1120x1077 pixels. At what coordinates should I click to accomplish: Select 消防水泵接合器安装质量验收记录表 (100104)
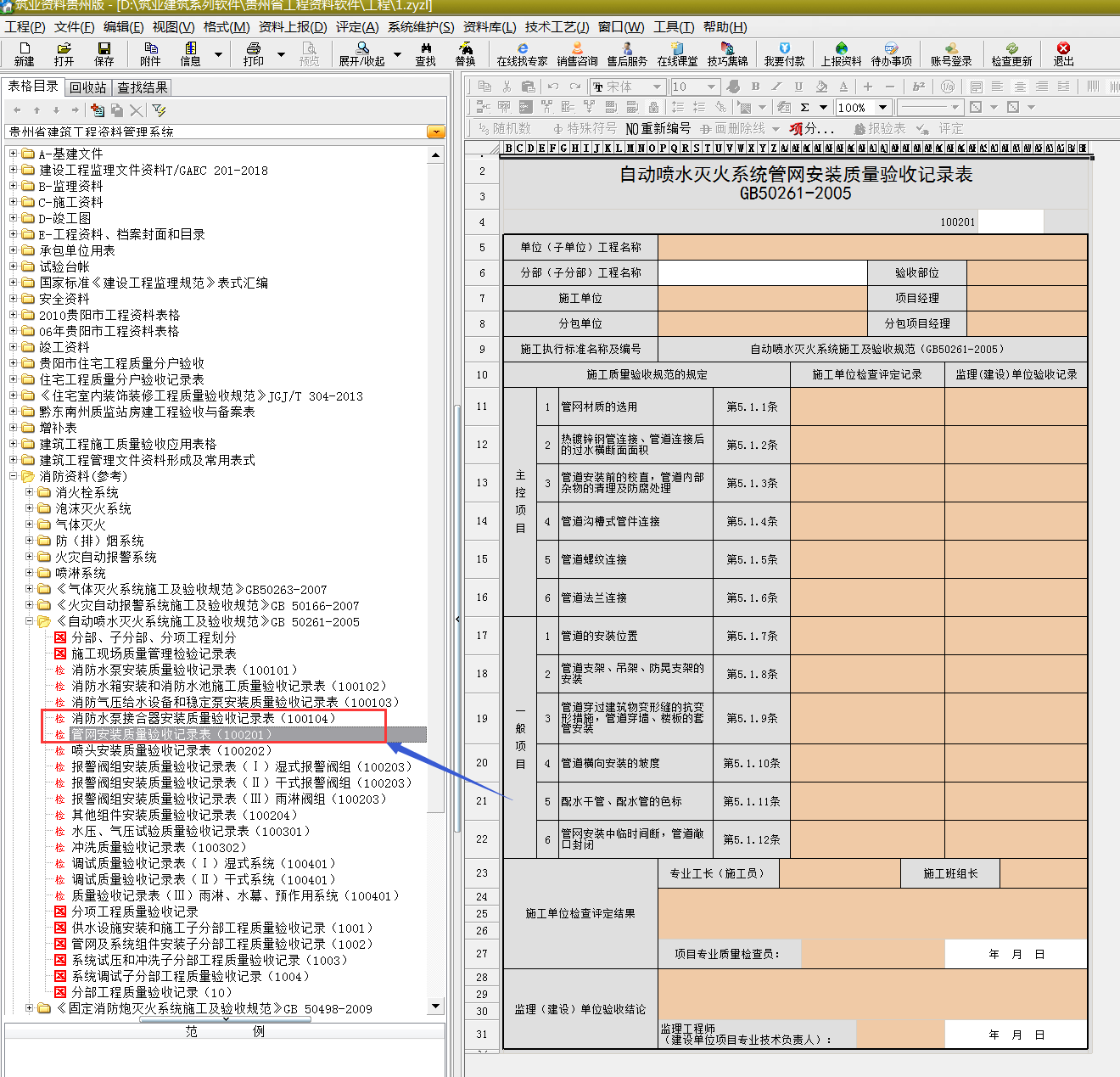pos(204,718)
